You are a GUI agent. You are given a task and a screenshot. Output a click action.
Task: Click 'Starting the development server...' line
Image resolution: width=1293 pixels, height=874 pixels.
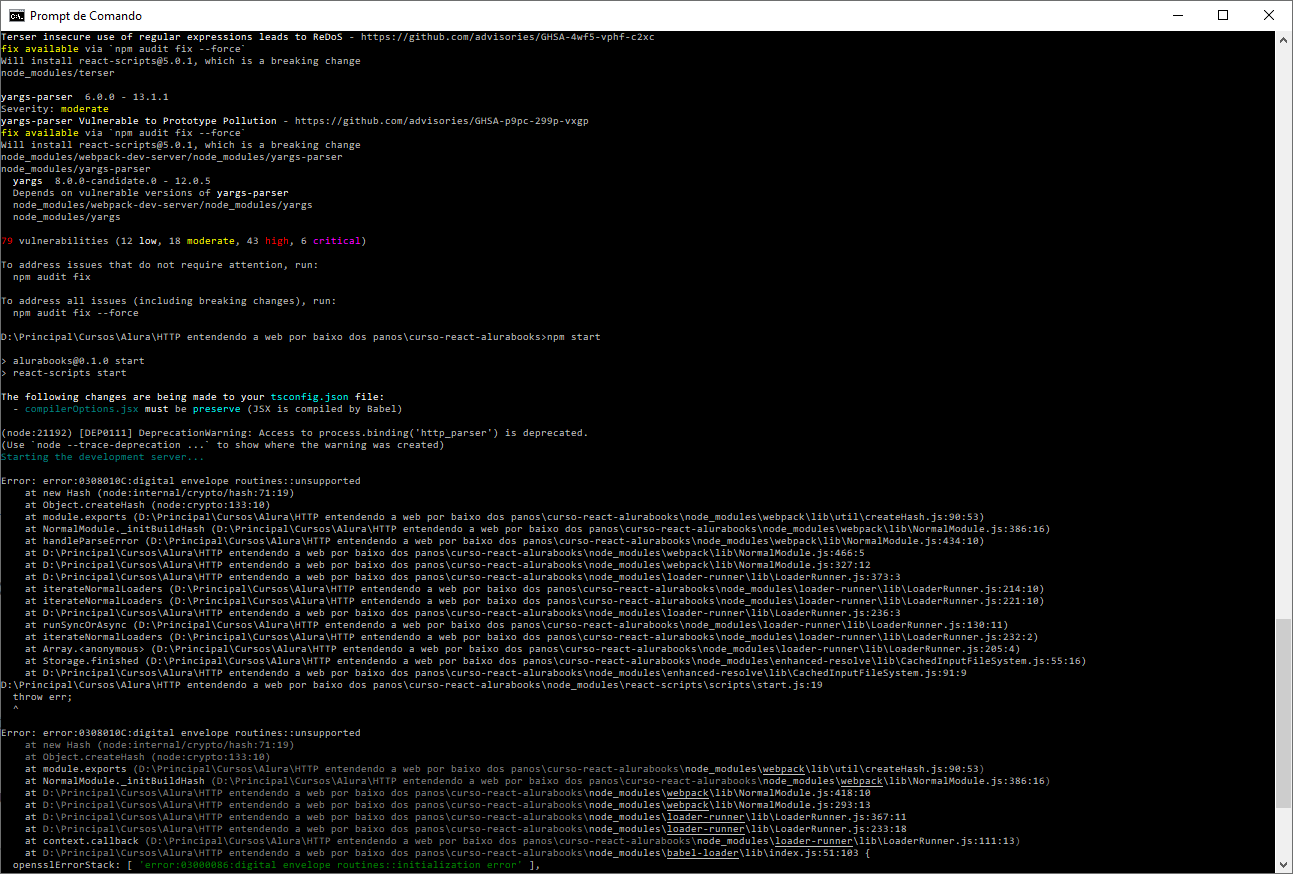103,457
